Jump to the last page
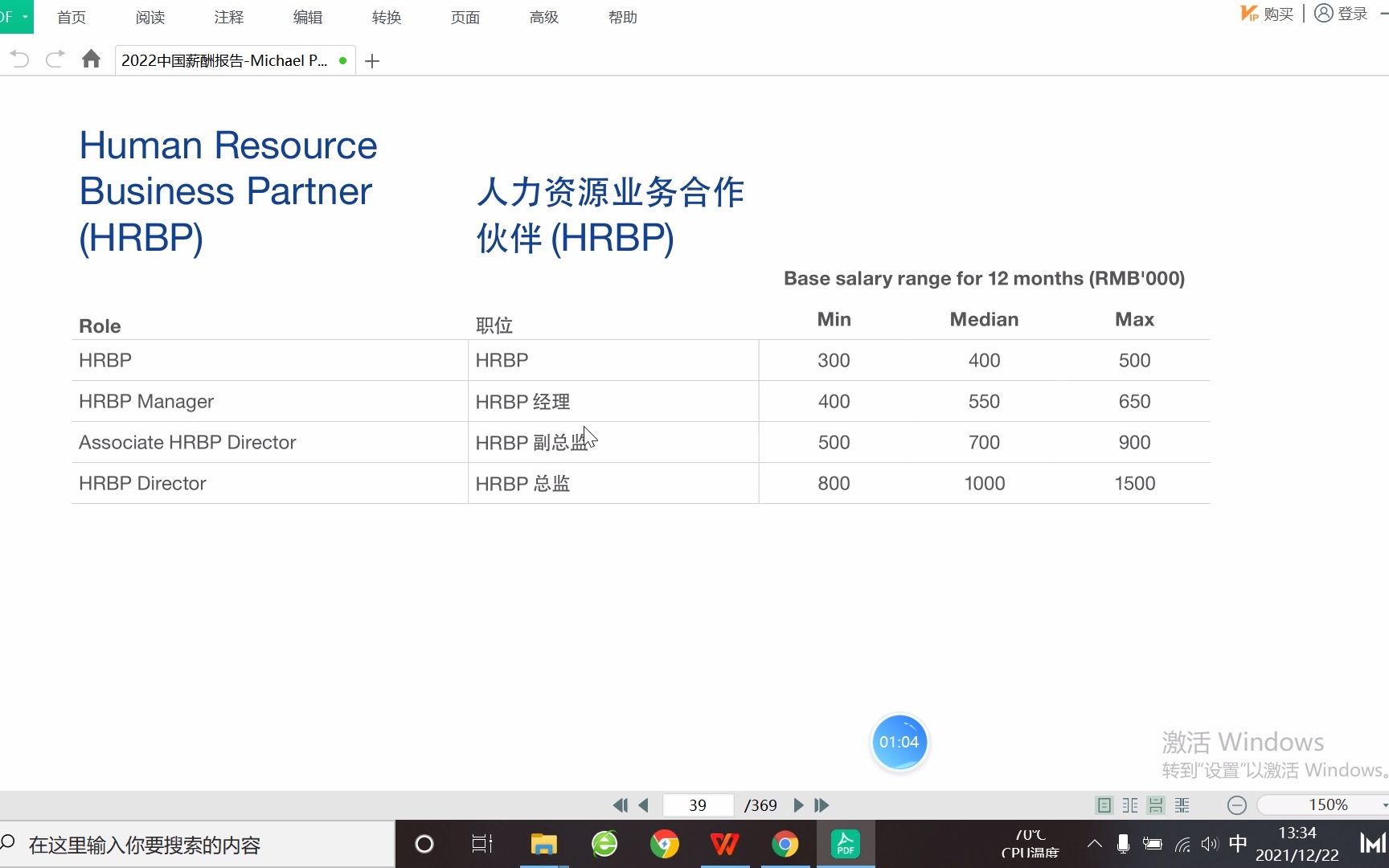Image resolution: width=1389 pixels, height=868 pixels. [822, 805]
